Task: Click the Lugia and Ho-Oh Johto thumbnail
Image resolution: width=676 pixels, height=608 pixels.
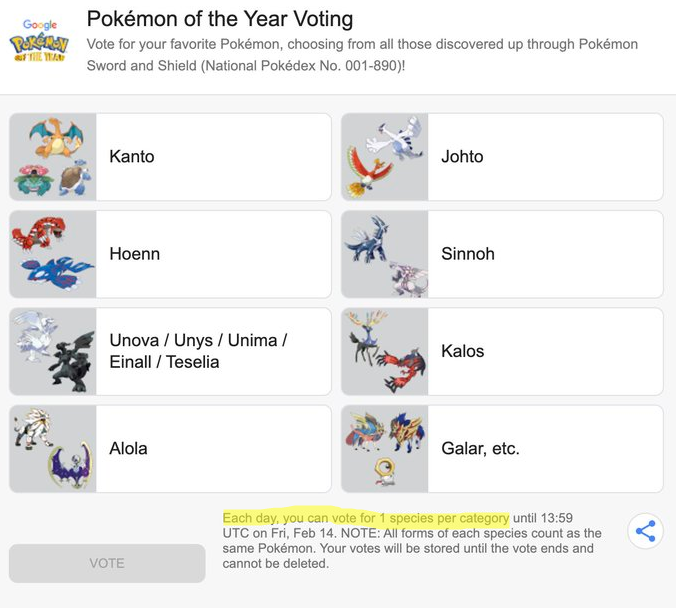Action: [x=385, y=157]
